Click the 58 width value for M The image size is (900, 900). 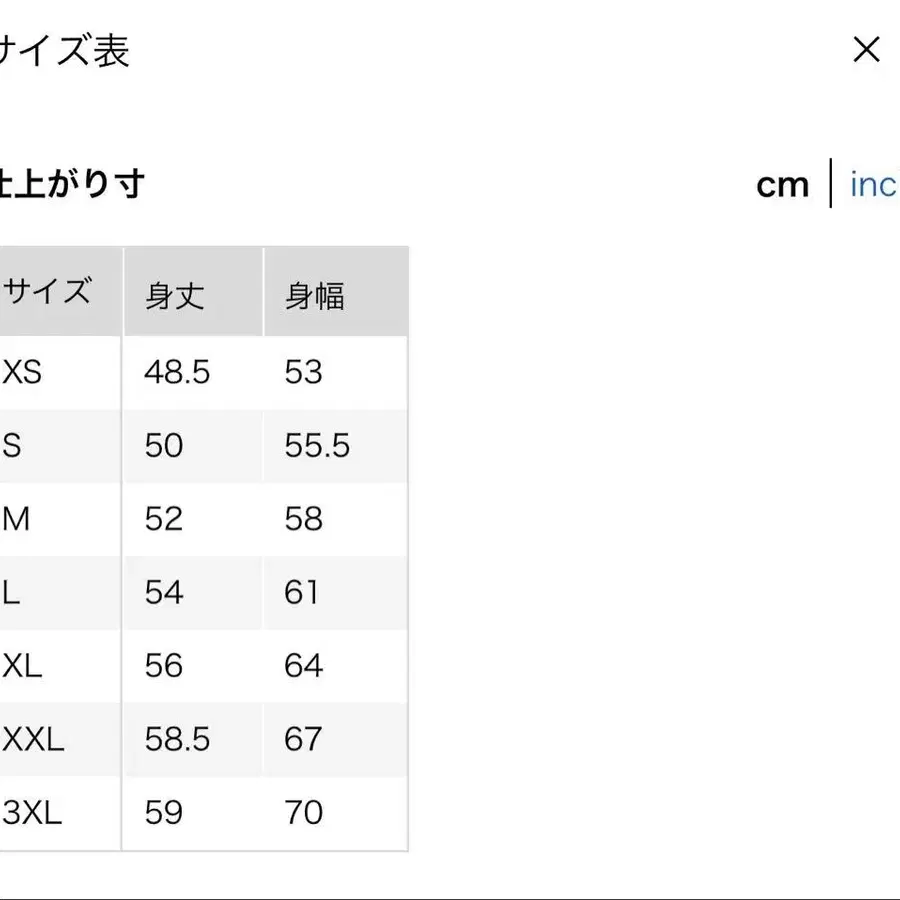point(305,519)
